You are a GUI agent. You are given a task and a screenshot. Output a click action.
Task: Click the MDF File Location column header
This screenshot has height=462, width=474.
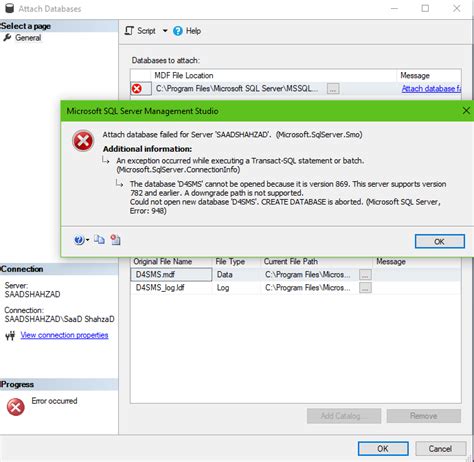tap(274, 75)
